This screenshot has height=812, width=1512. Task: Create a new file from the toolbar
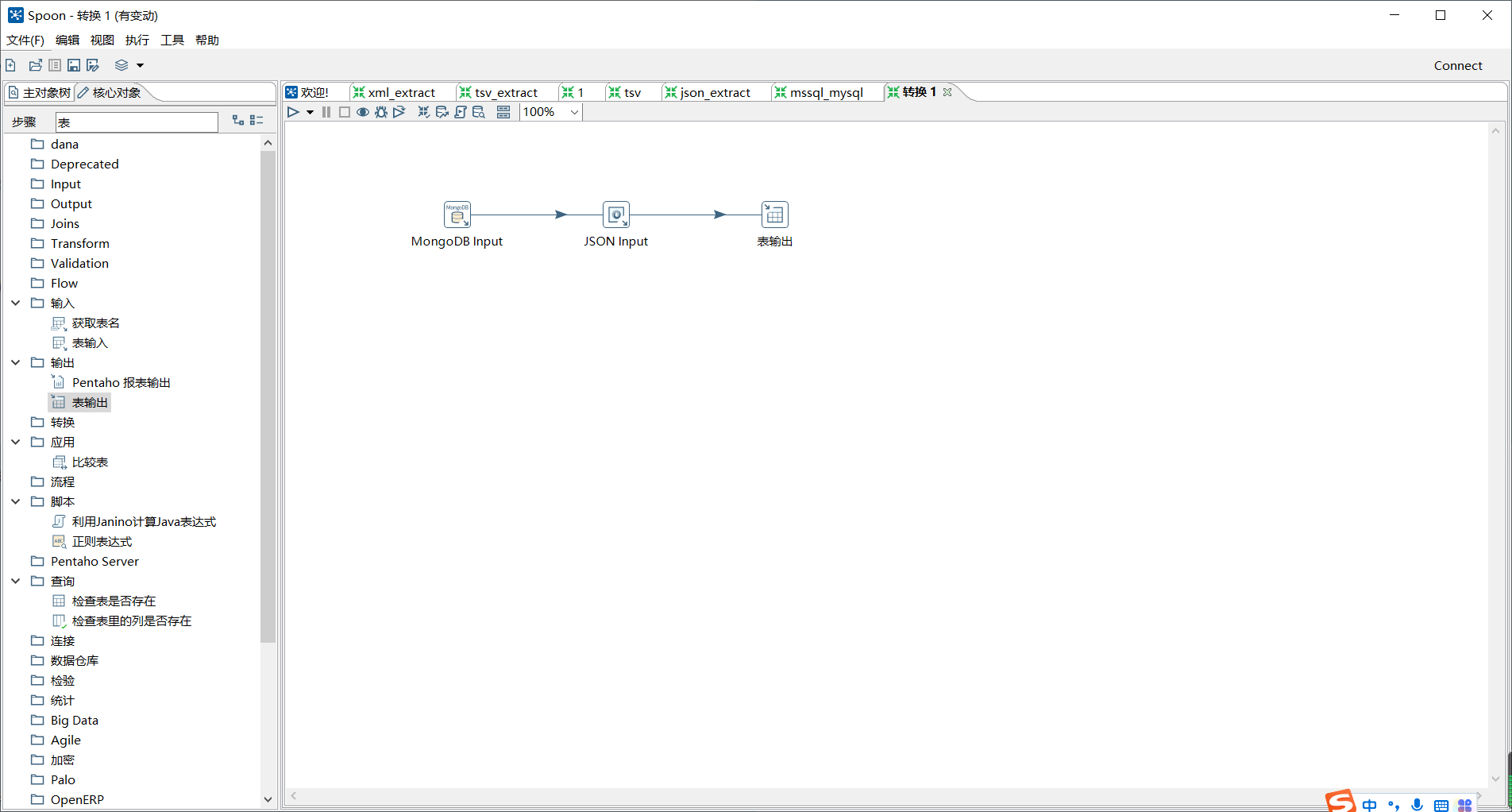[x=11, y=65]
